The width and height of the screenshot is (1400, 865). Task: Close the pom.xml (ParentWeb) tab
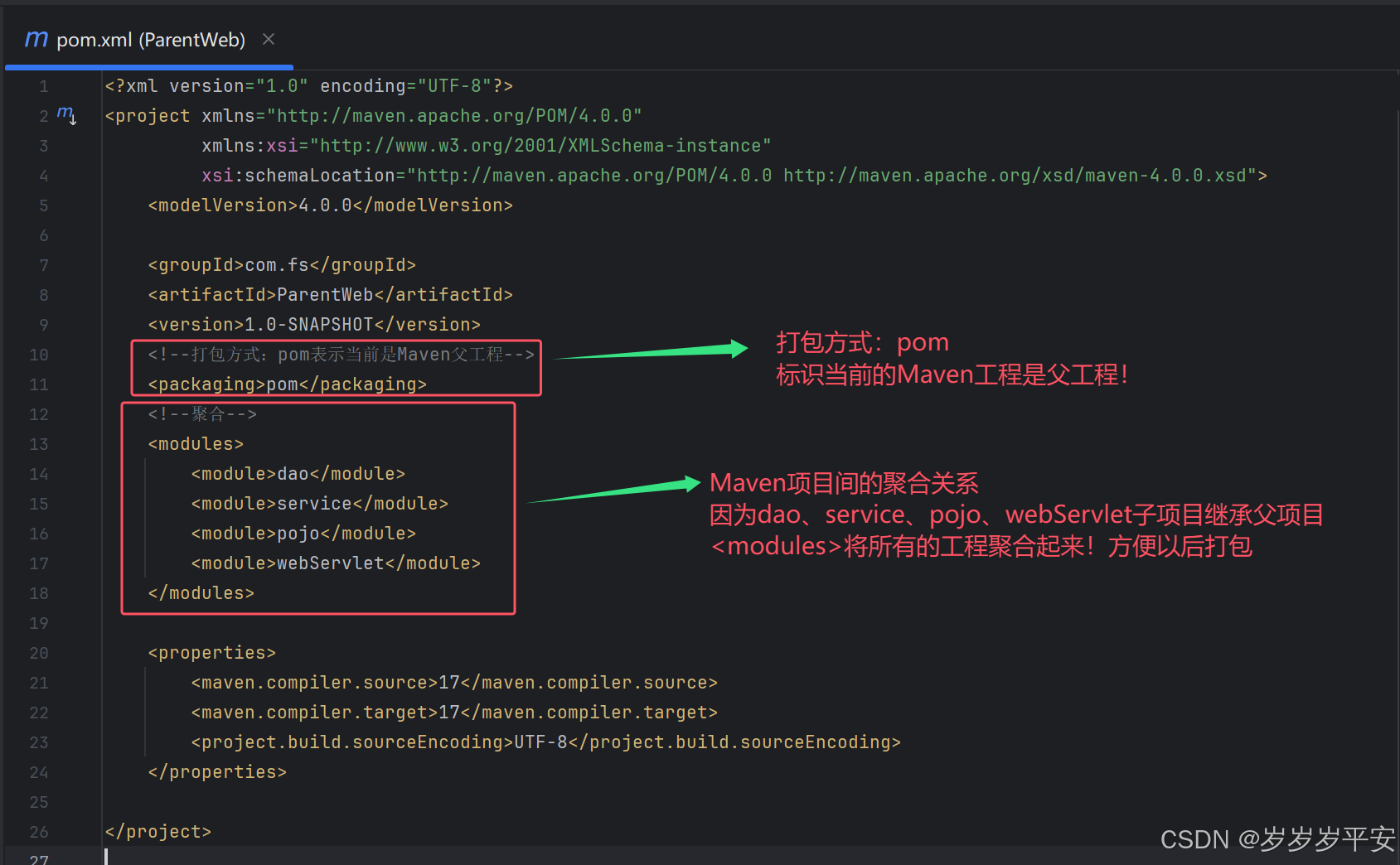pos(269,39)
